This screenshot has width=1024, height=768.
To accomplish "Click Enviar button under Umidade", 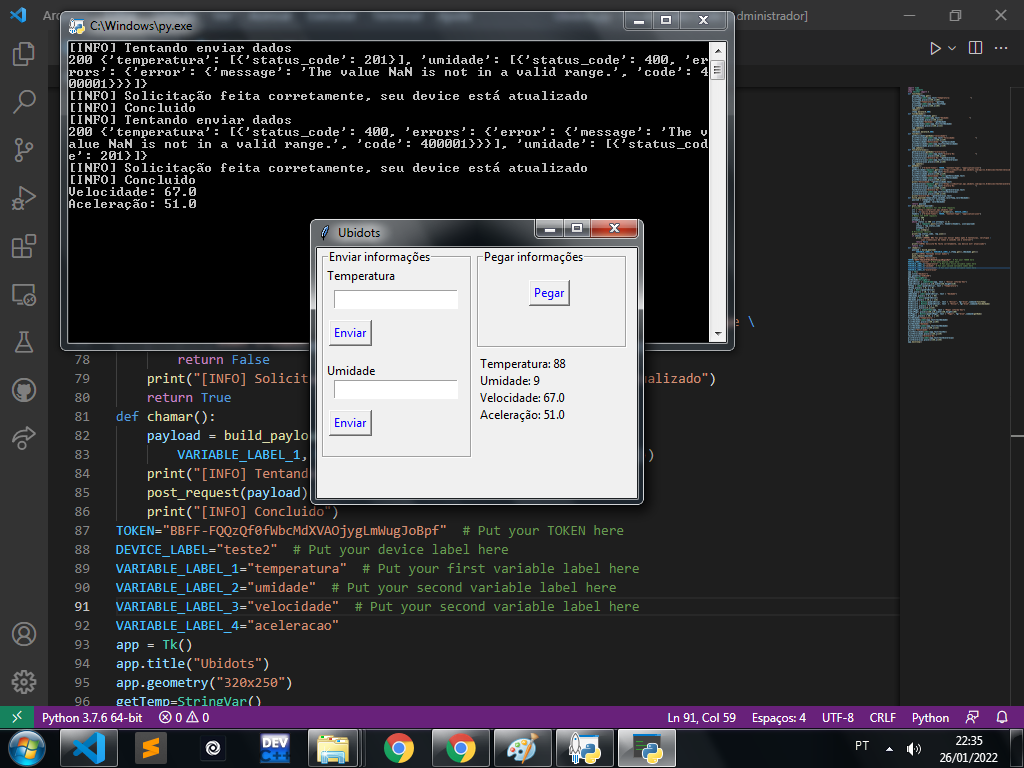I will (x=350, y=423).
